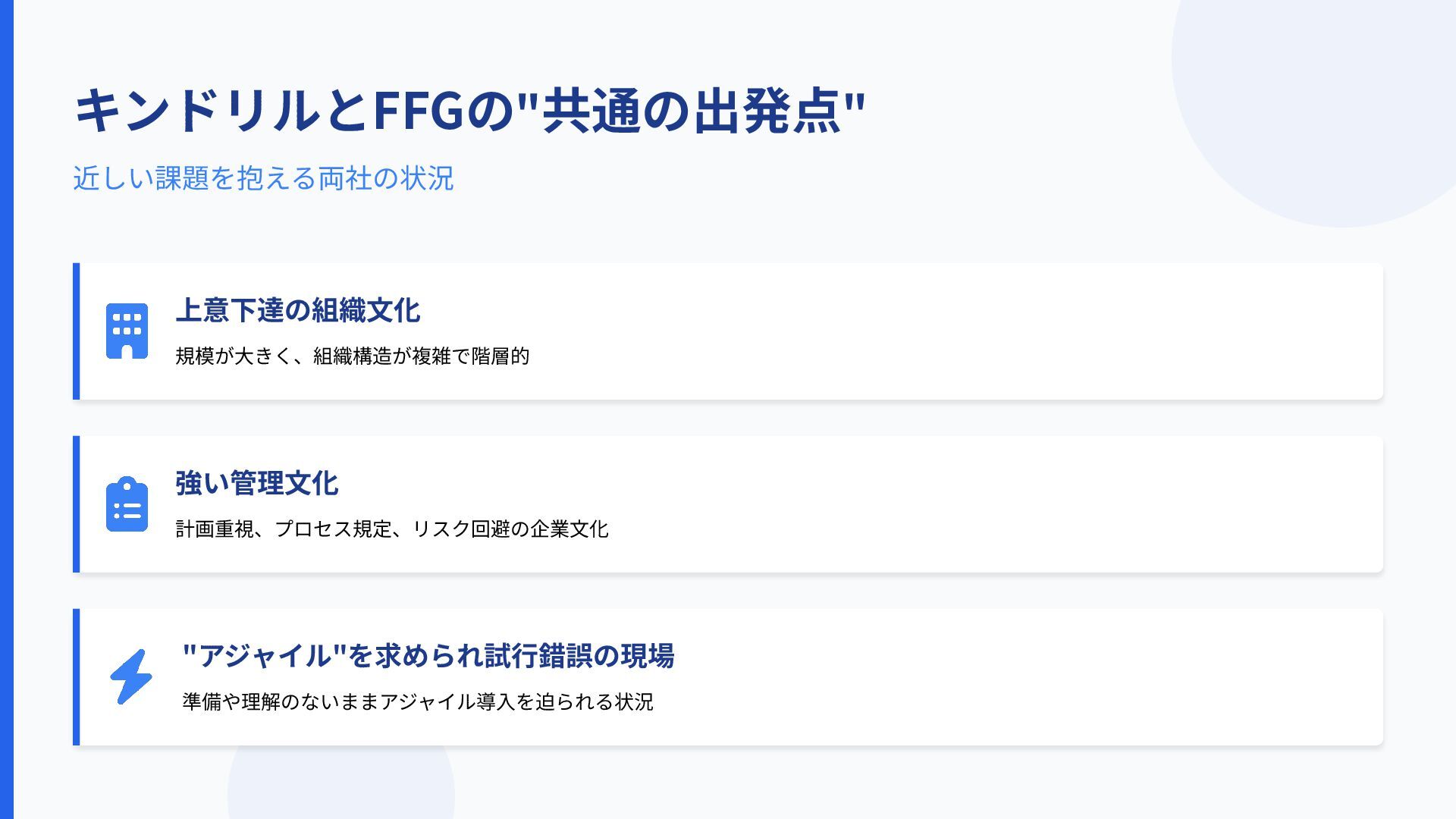The image size is (1456, 819).
Task: Click the blue accent bar of the アジャイル card
Action: click(76, 676)
